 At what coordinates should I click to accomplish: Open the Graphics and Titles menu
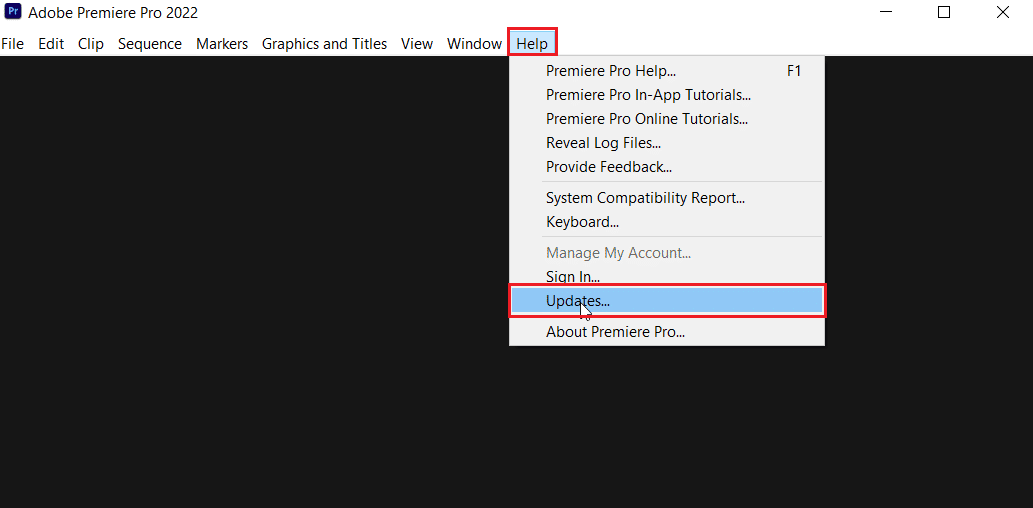[324, 44]
